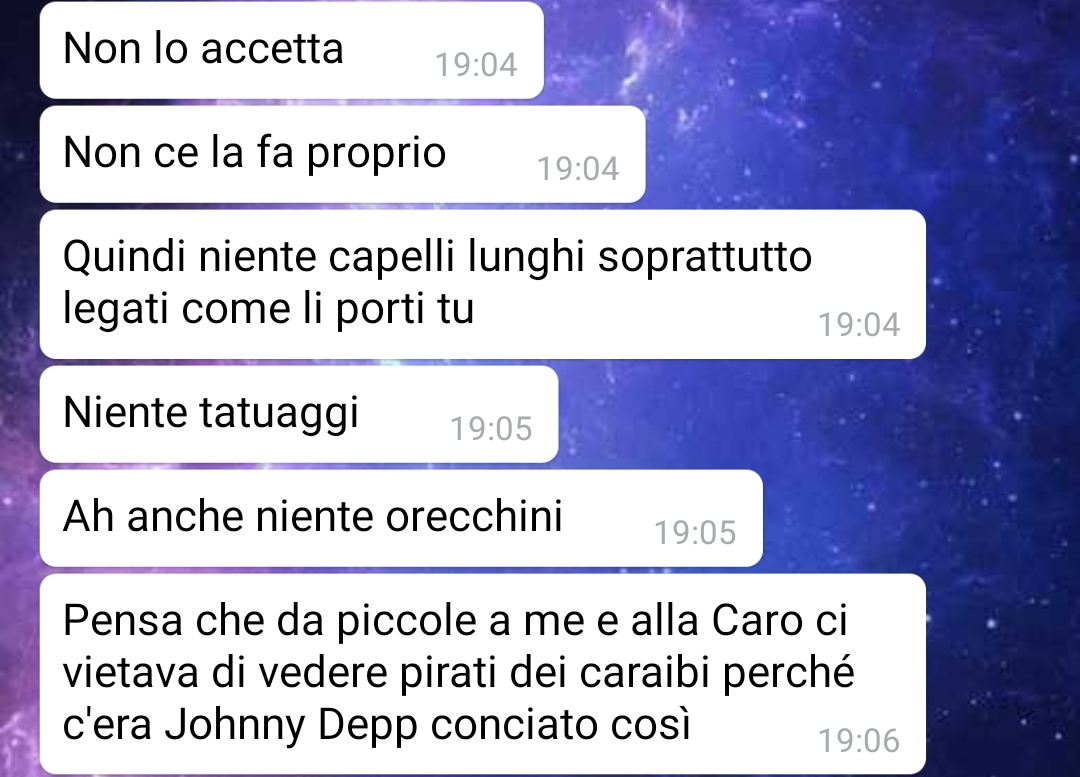Select the 'Quindi niente capelli lunghi' message

click(482, 284)
